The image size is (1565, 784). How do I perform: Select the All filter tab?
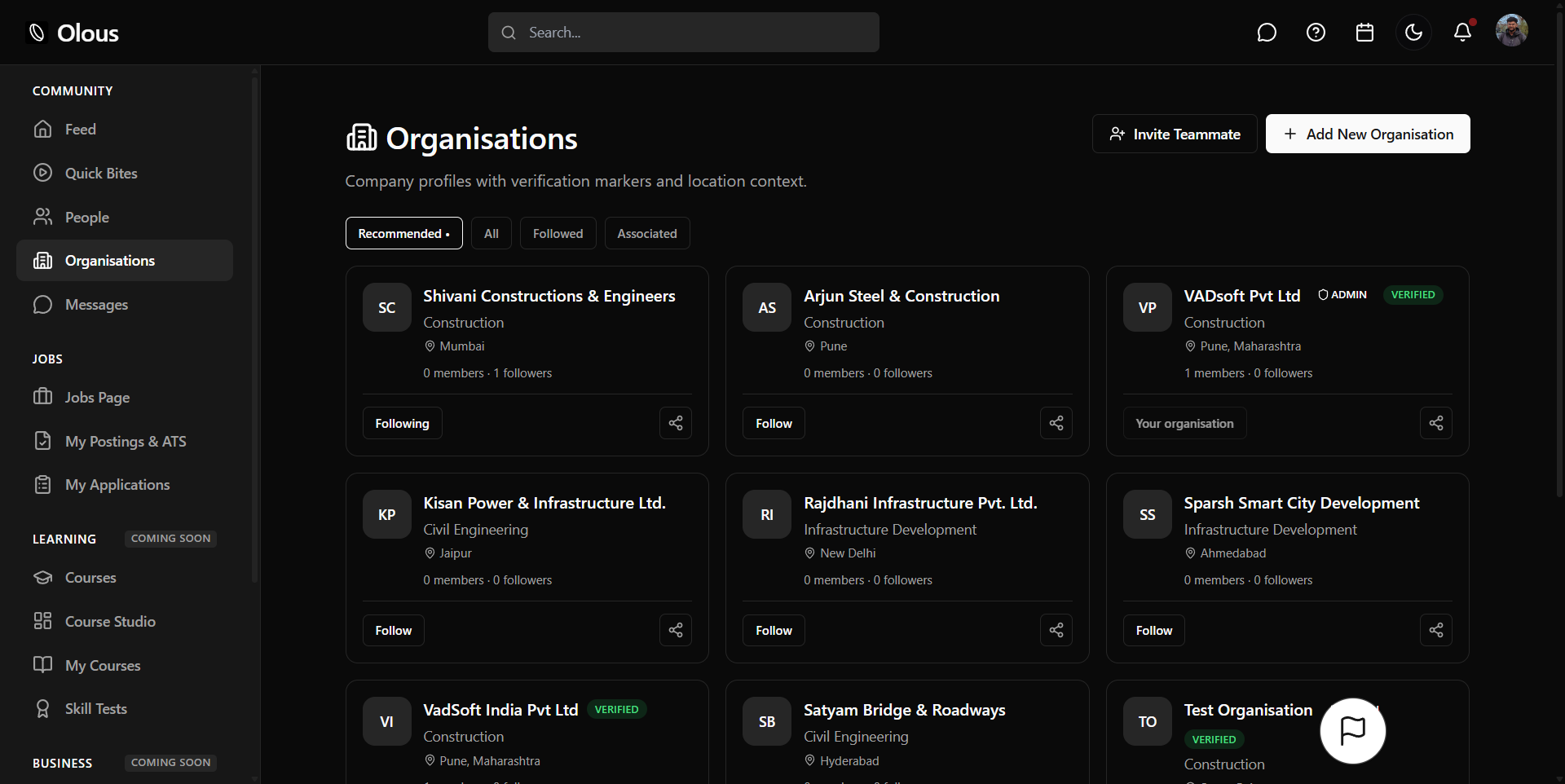pos(492,233)
